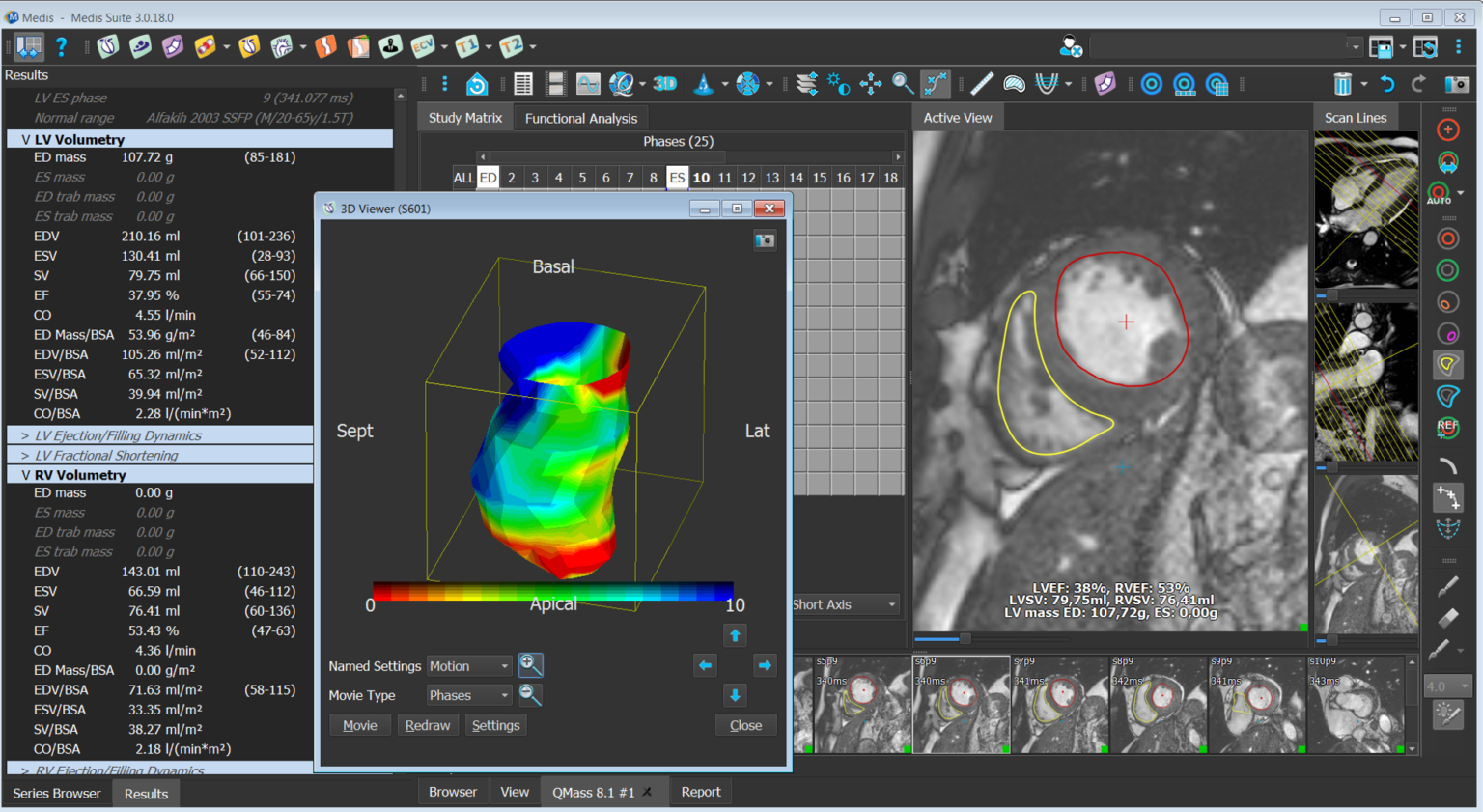Select the ruler distance measurement tool
This screenshot has width=1483, height=812.
981,84
